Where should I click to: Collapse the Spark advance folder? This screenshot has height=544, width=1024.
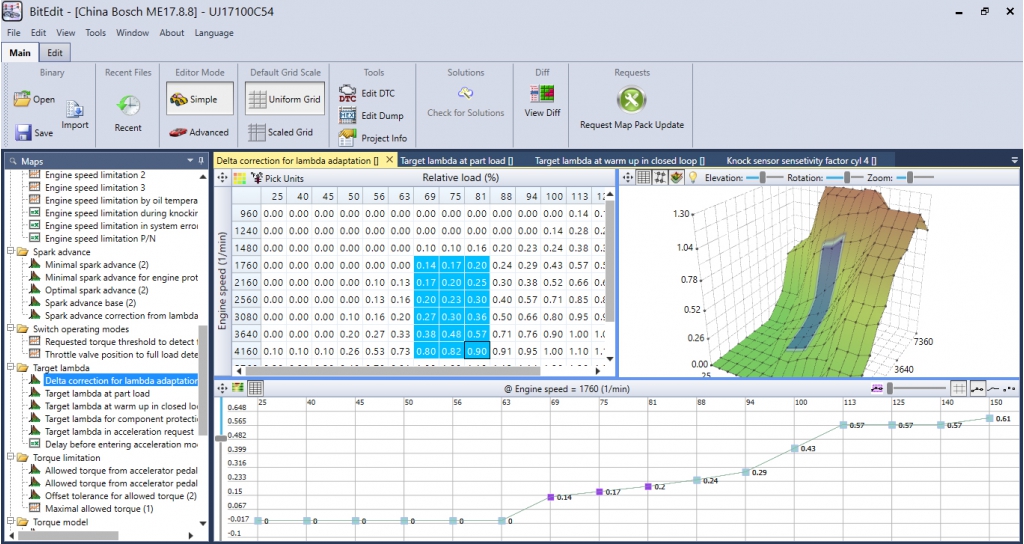(10, 251)
